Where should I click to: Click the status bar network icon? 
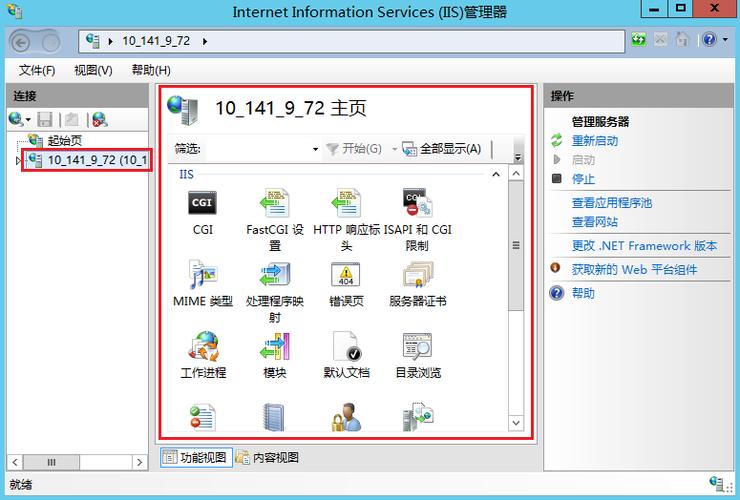coord(718,483)
